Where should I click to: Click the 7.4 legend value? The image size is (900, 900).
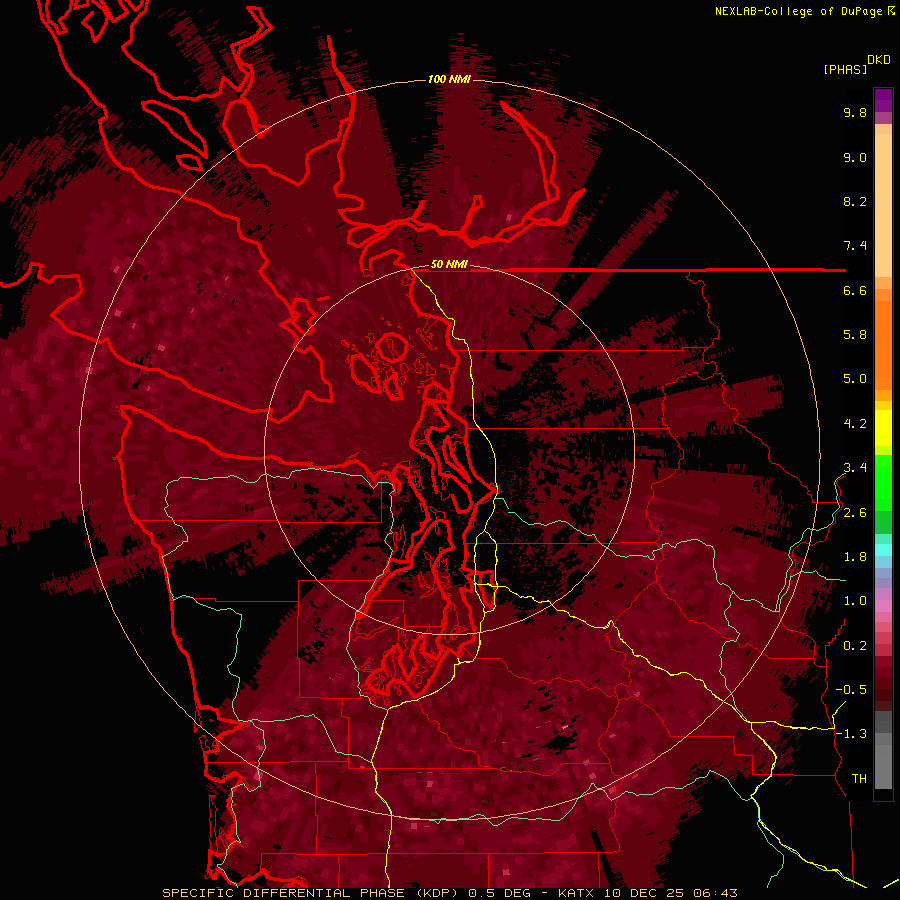pyautogui.click(x=855, y=246)
